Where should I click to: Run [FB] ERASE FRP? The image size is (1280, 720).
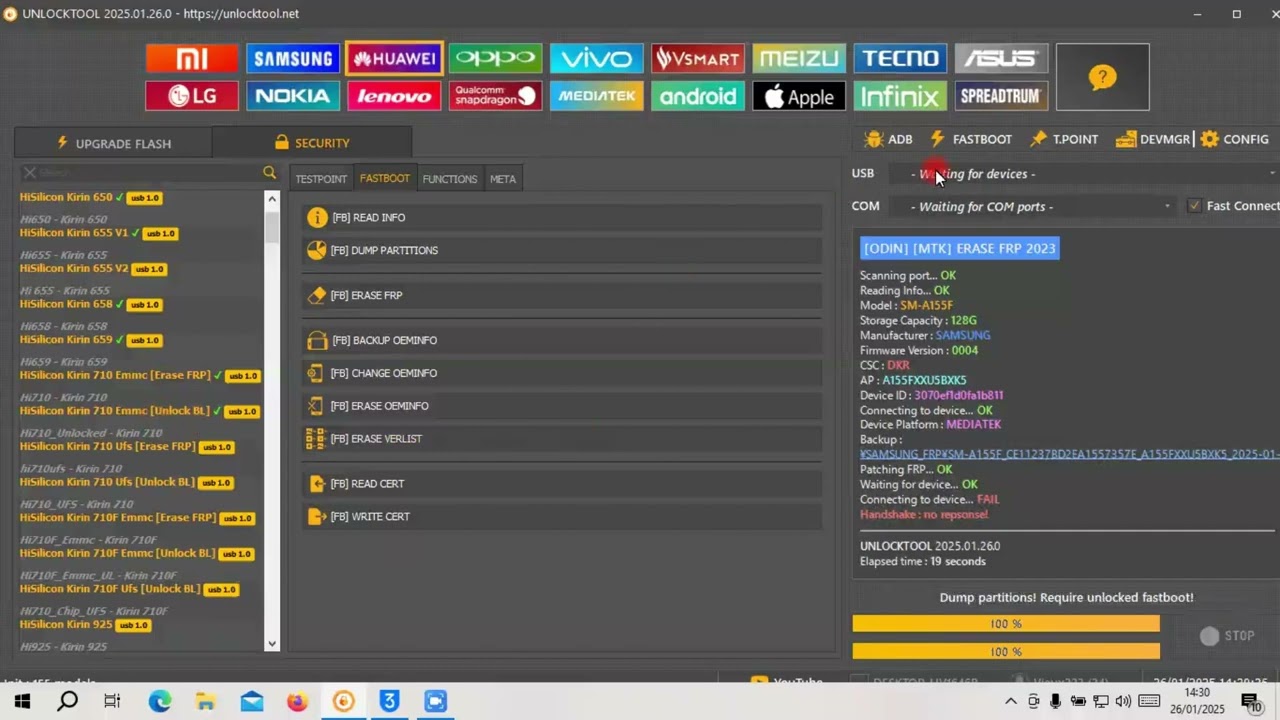[562, 295]
